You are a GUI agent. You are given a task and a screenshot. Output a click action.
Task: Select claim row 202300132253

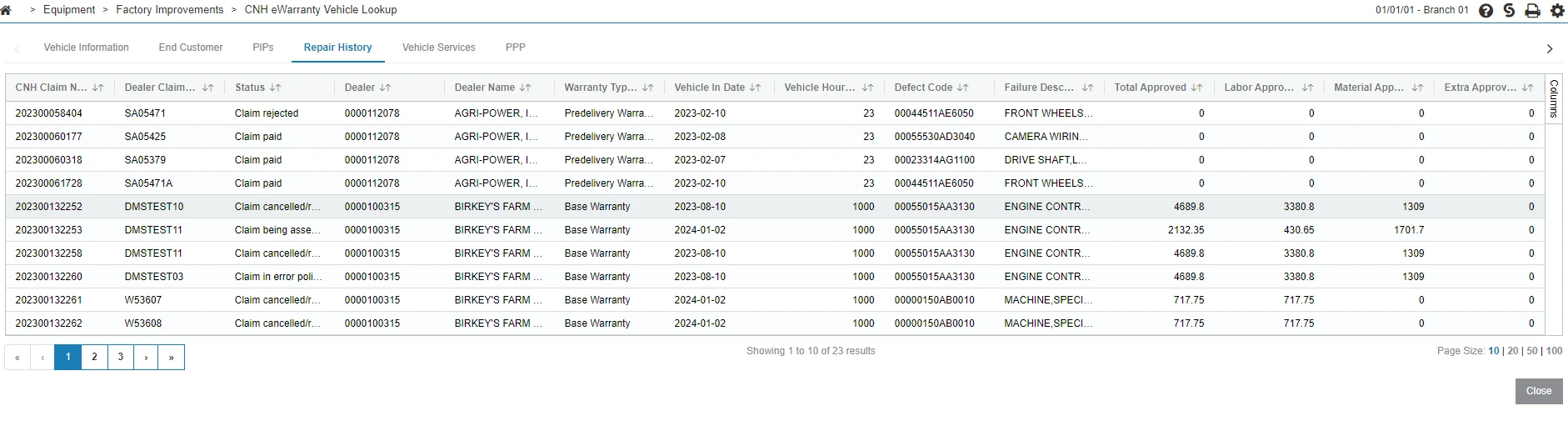[x=49, y=230]
